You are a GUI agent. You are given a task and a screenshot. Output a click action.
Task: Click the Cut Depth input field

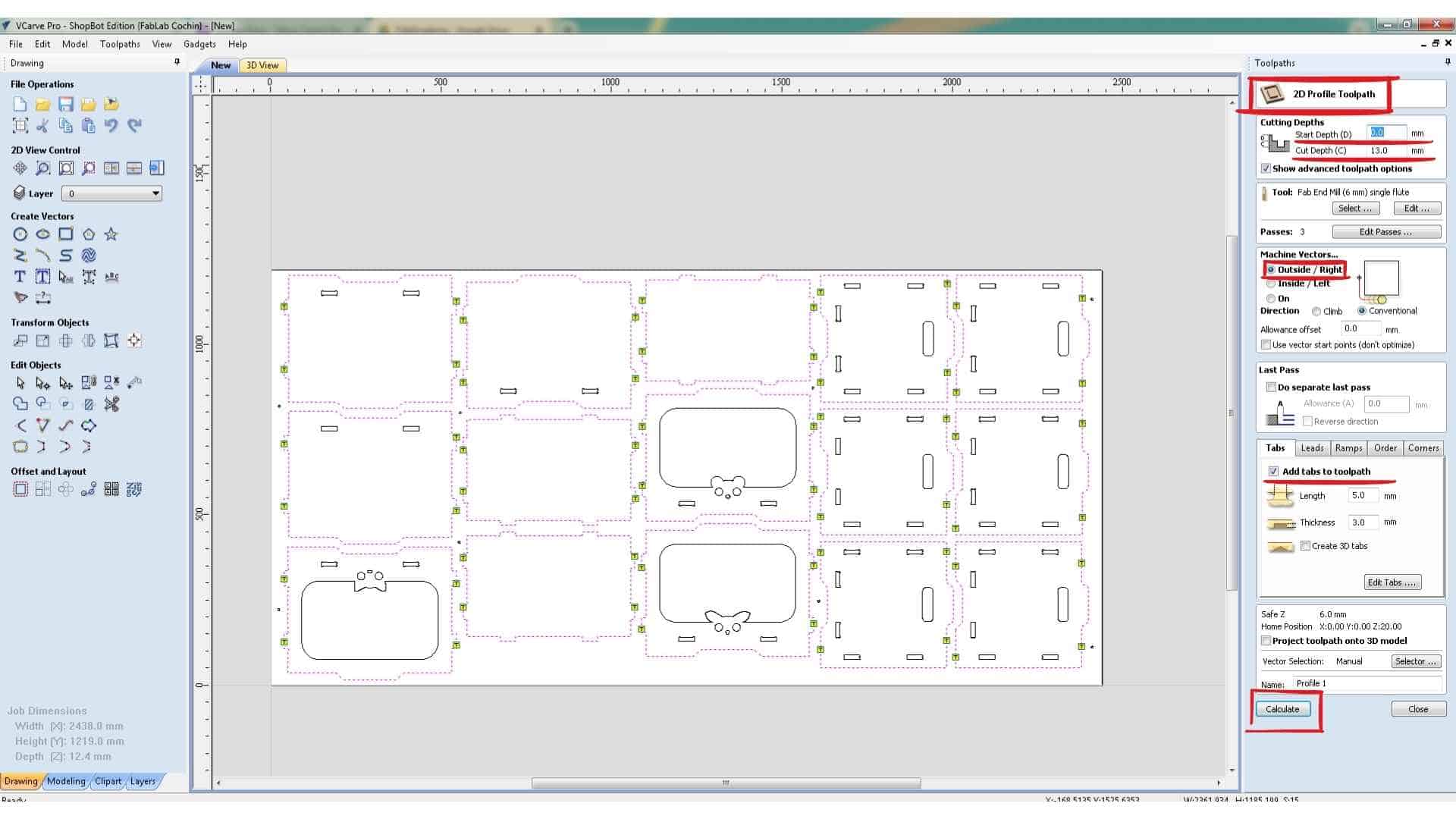click(x=1385, y=151)
